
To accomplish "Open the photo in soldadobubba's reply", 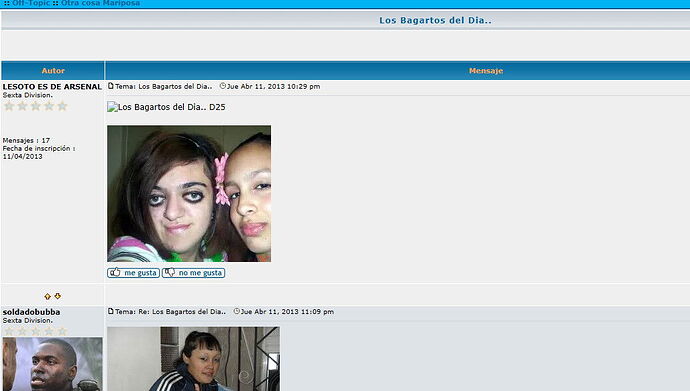I will point(194,359).
